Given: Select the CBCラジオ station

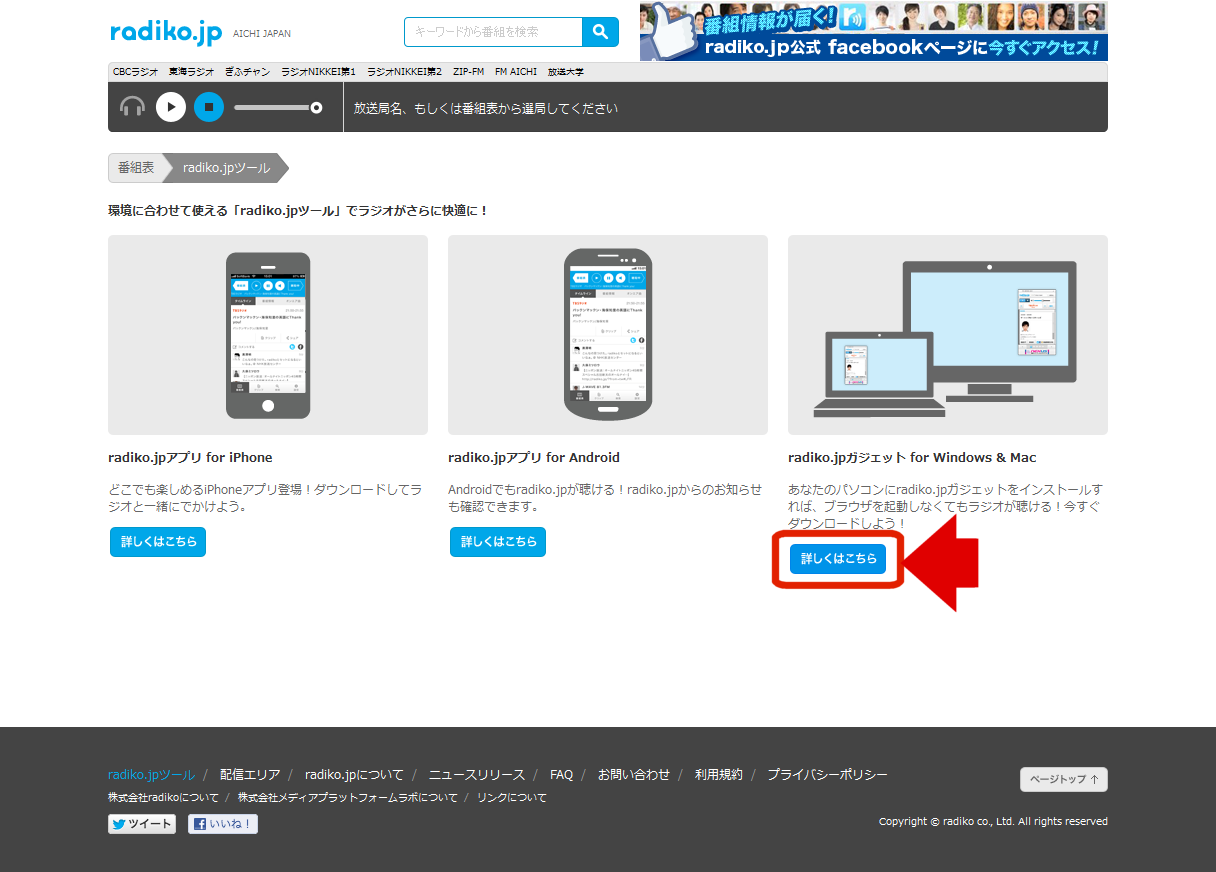Looking at the screenshot, I should (x=135, y=72).
